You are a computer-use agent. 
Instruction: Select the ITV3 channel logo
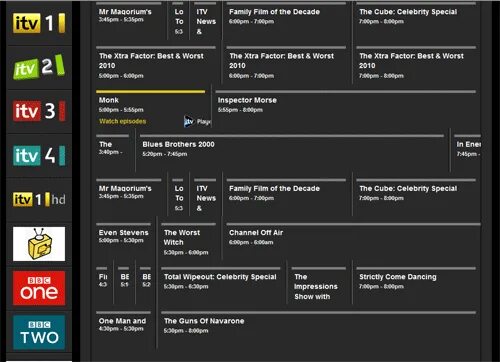39,111
